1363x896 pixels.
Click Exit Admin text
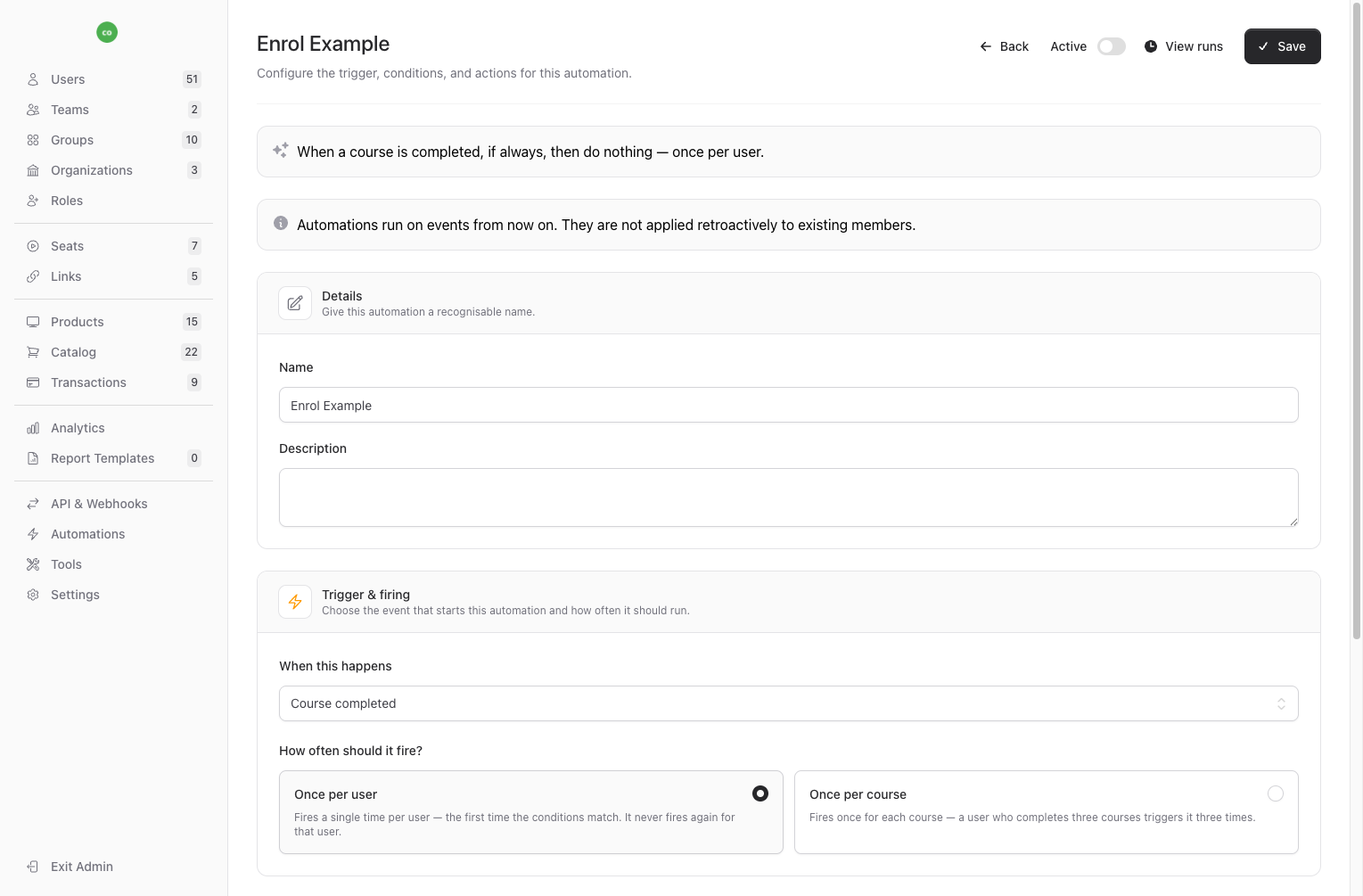[82, 867]
